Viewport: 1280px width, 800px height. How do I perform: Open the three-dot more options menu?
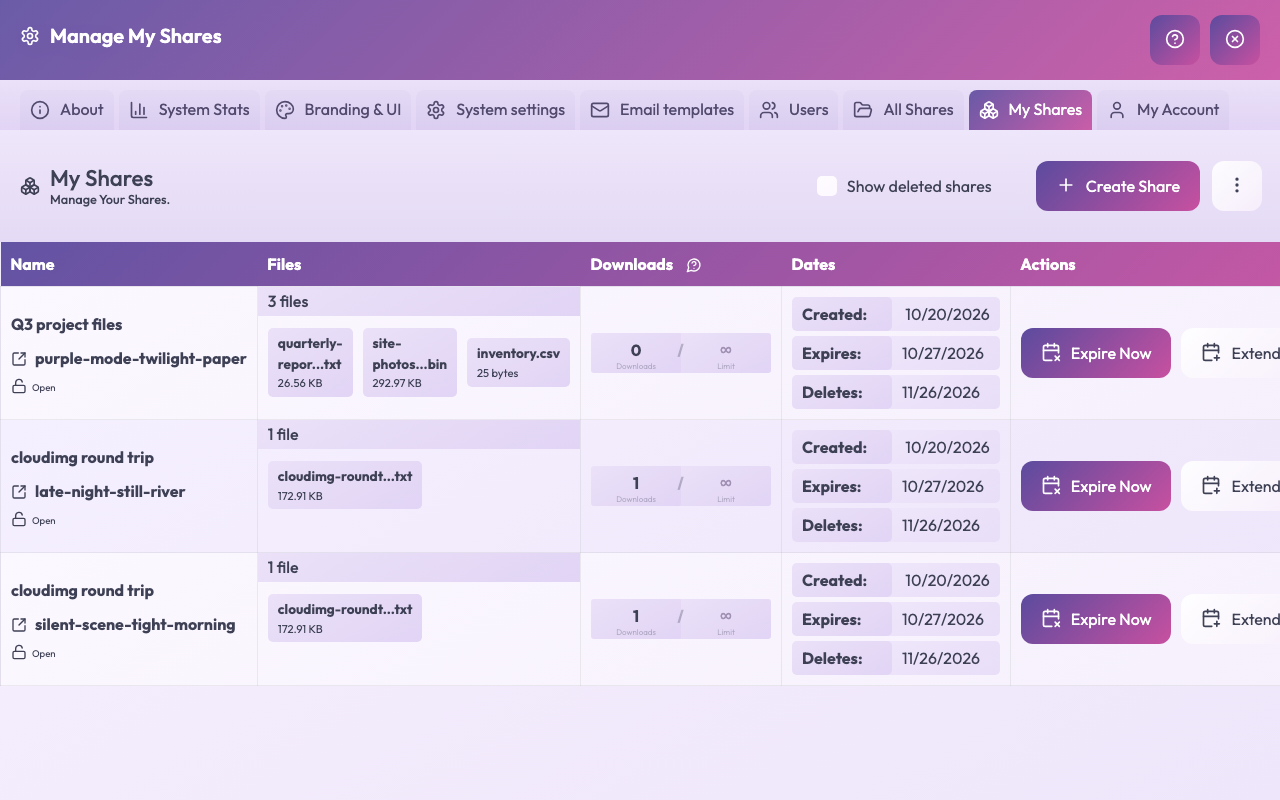[1237, 186]
